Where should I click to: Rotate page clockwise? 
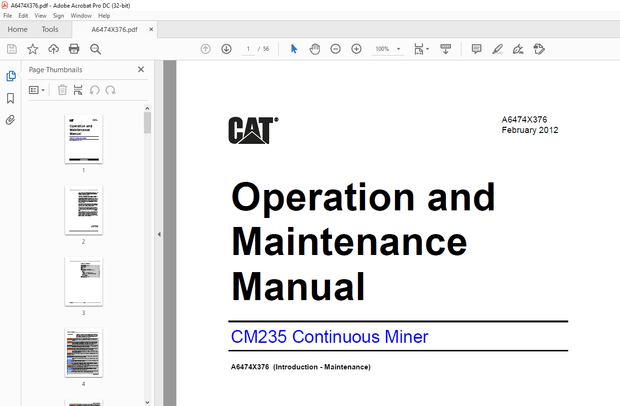110,90
